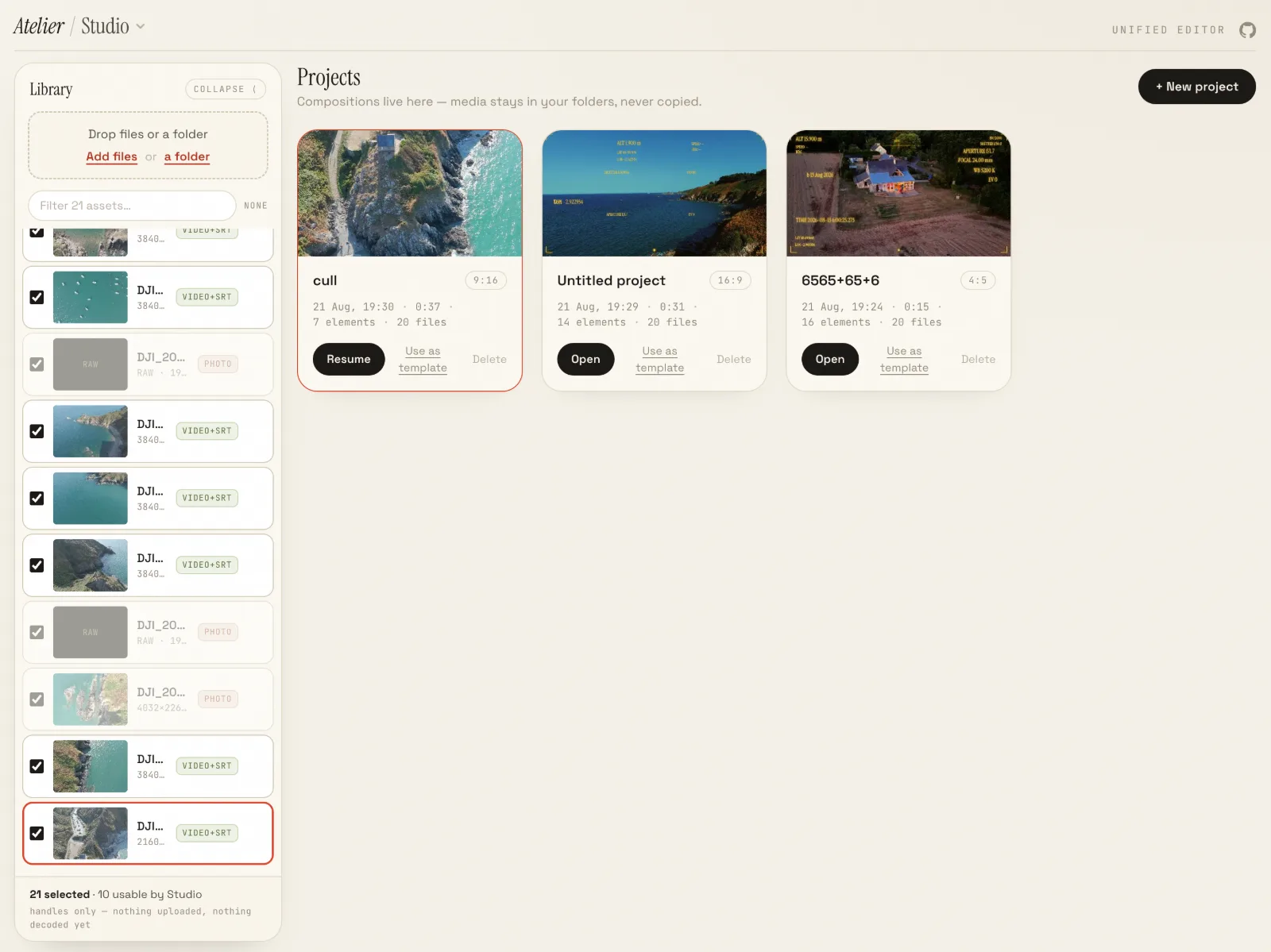Click the 9:16 aspect badge
Screen dimensions: 1271x952
click(485, 280)
